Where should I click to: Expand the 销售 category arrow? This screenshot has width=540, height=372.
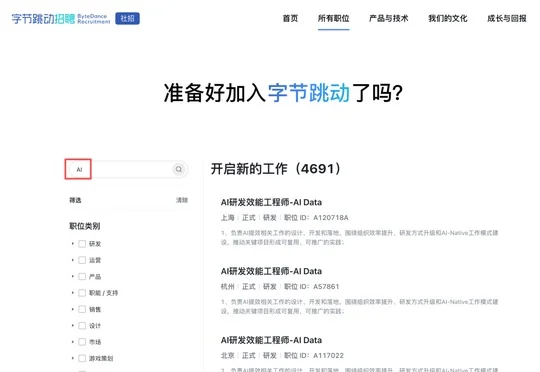coord(73,309)
